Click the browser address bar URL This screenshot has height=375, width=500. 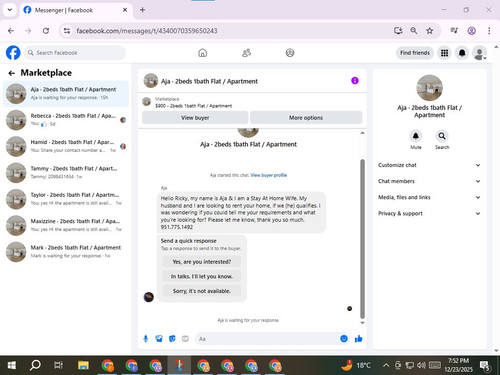coord(147,31)
